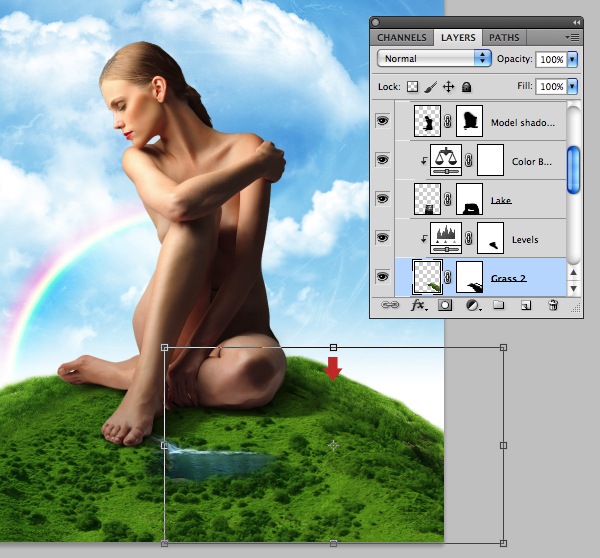The image size is (600, 558).
Task: Click the Levels mask link icon
Action: pyautogui.click(x=469, y=238)
